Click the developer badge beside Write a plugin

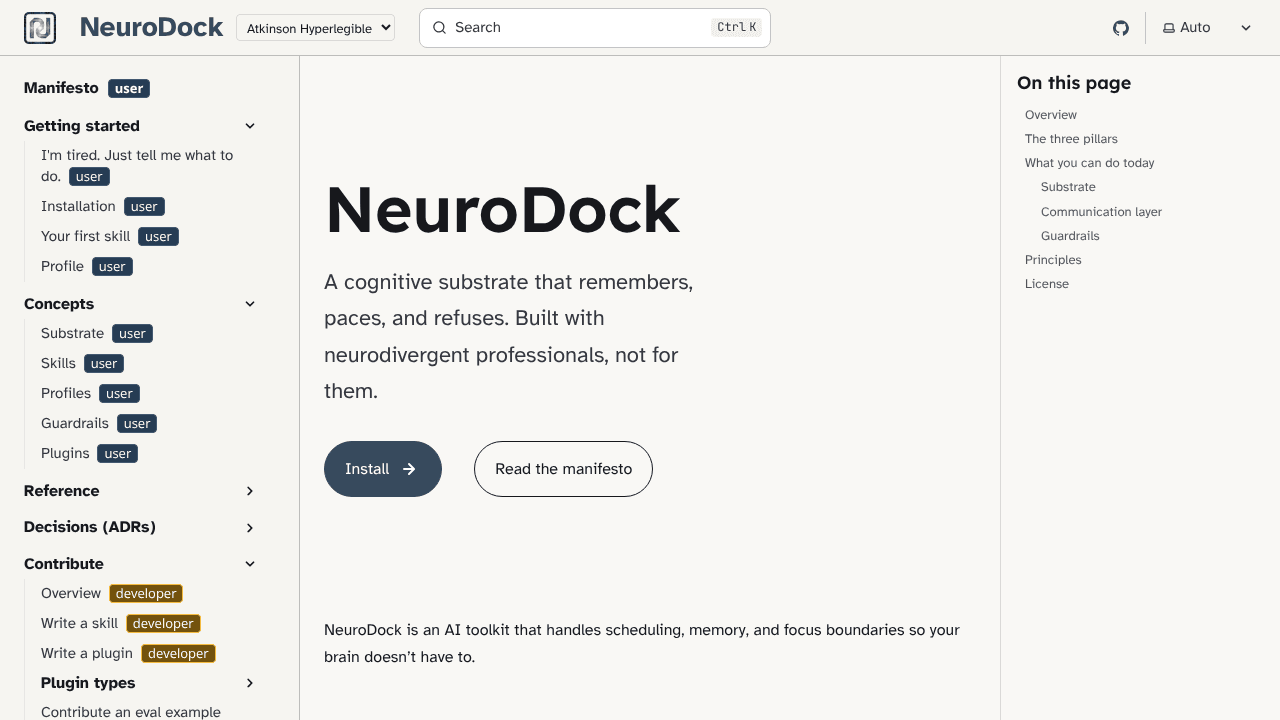pyautogui.click(x=179, y=653)
